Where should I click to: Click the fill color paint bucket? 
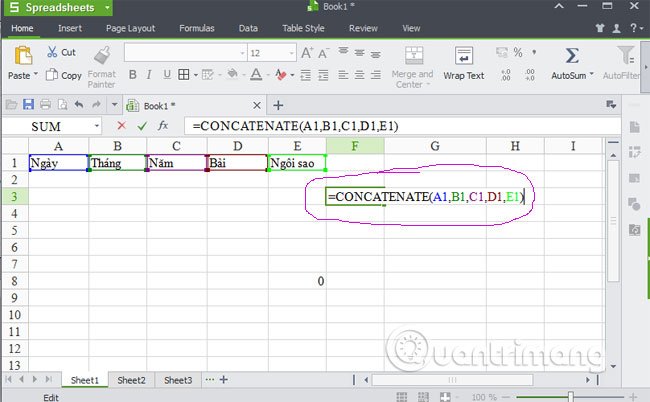point(233,74)
